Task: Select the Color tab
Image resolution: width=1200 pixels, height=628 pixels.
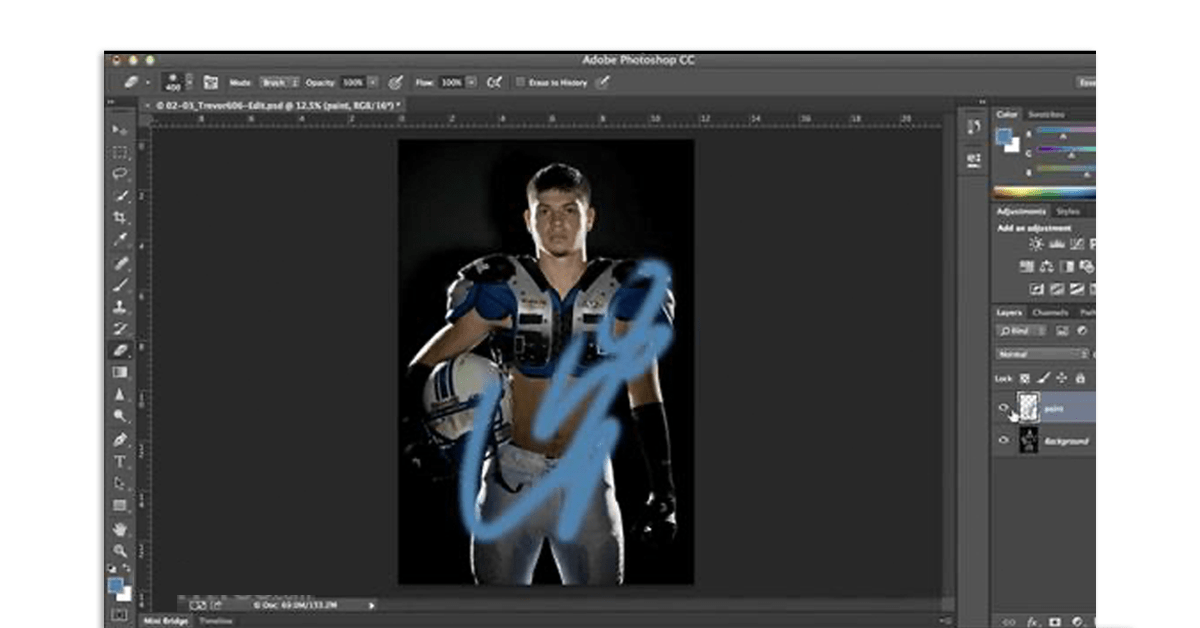Action: [x=1008, y=115]
